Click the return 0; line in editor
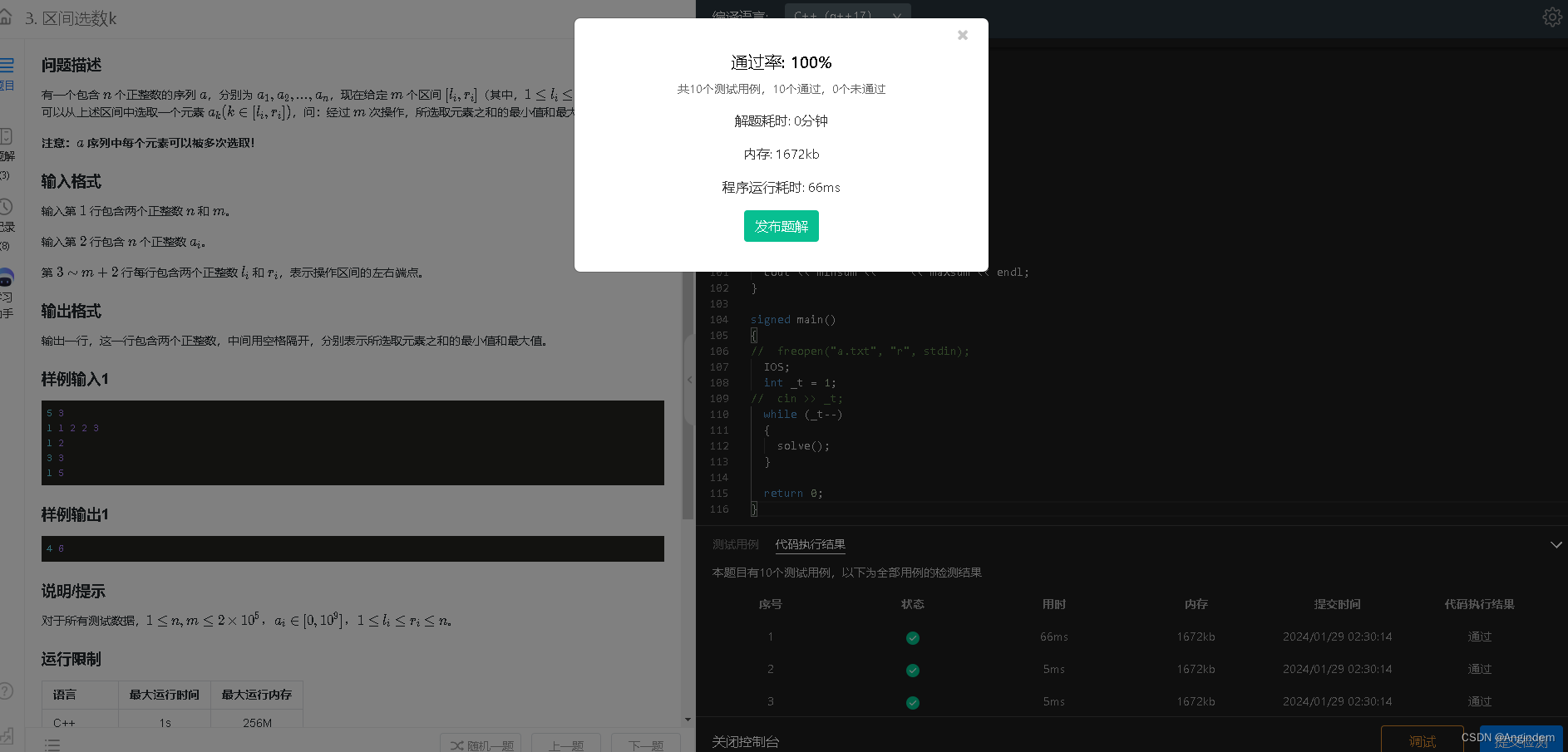Viewport: 1568px width, 752px height. click(793, 494)
